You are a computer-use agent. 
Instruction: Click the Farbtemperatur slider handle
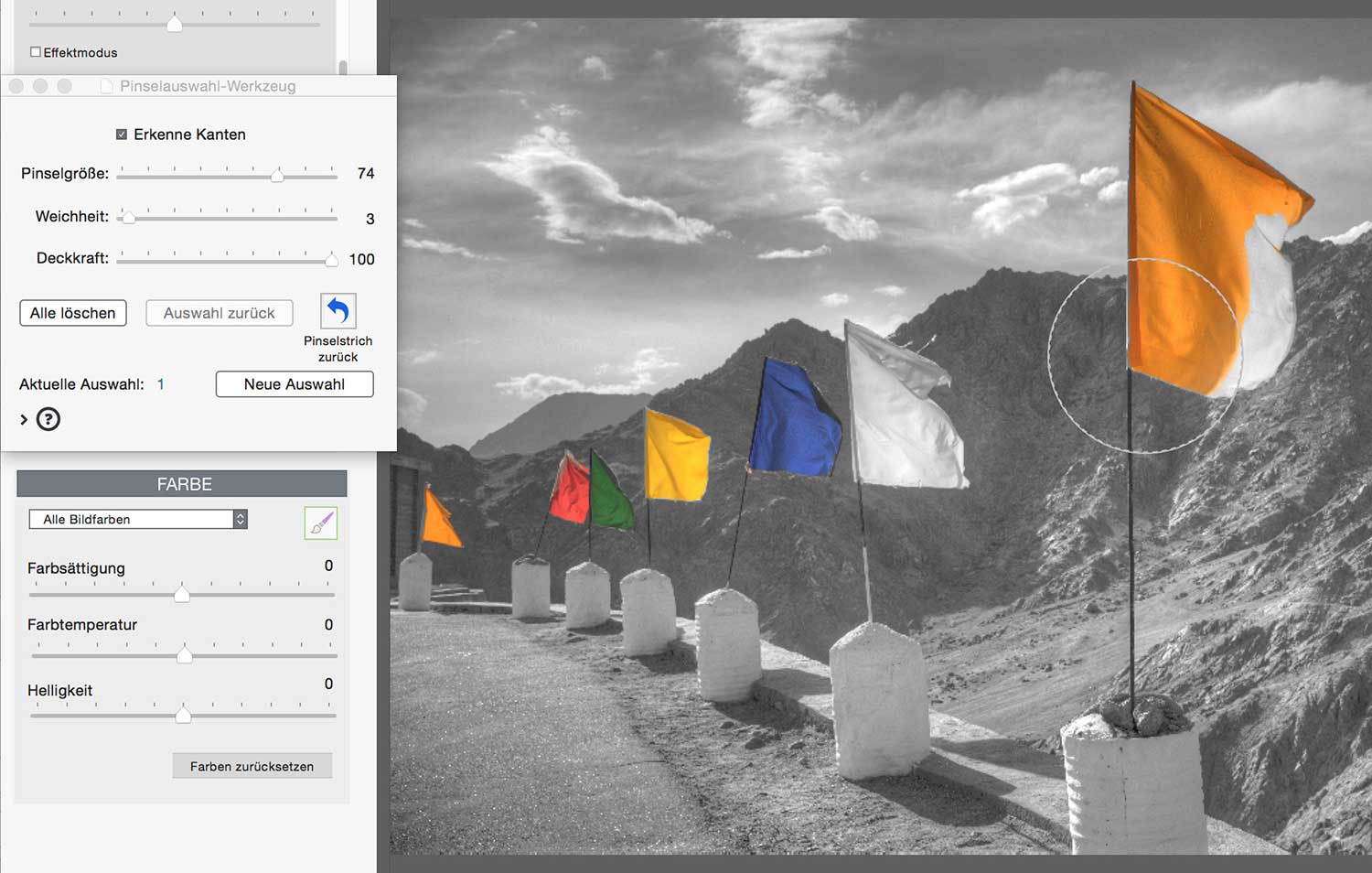click(x=185, y=655)
